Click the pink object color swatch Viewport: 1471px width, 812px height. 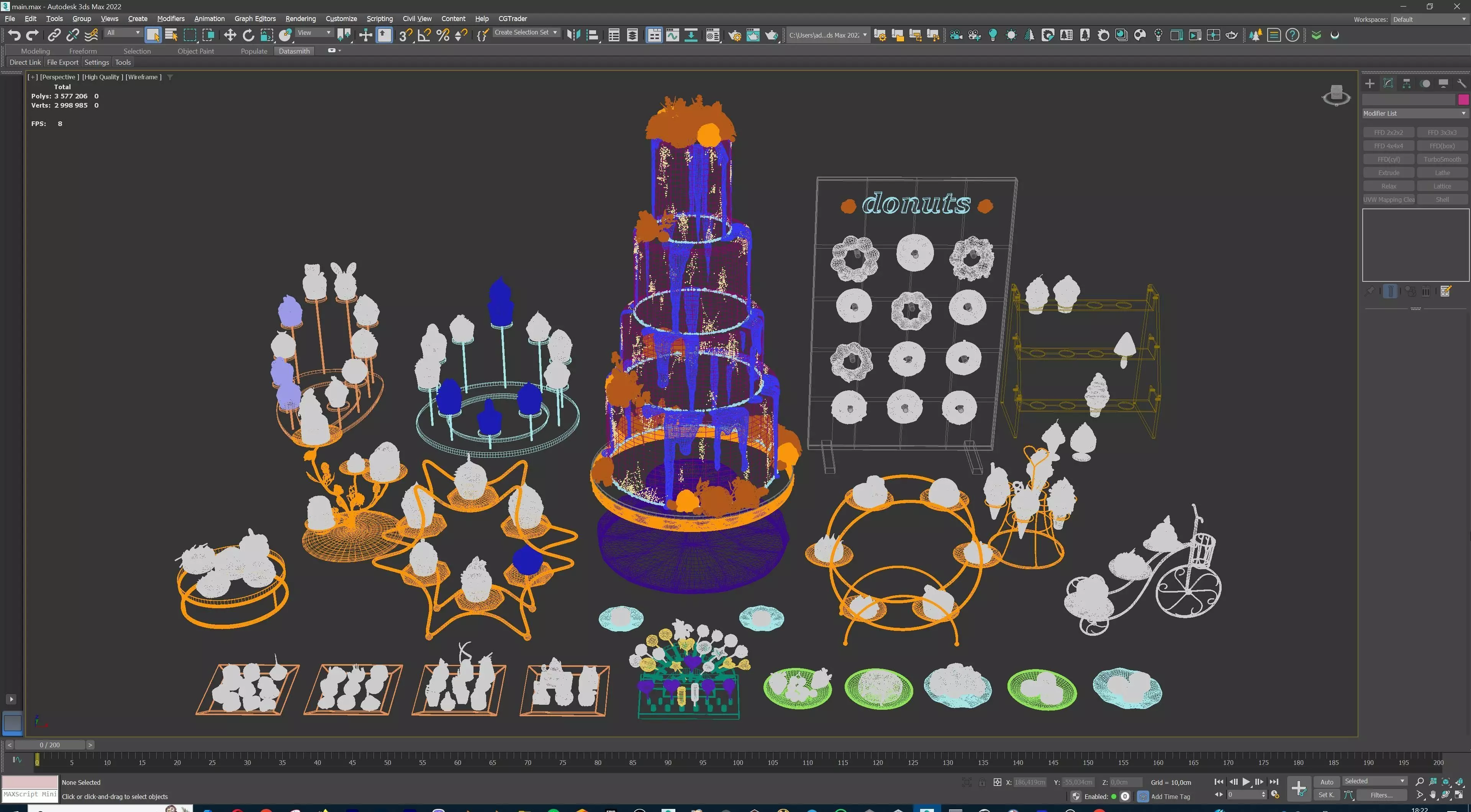click(x=1463, y=100)
